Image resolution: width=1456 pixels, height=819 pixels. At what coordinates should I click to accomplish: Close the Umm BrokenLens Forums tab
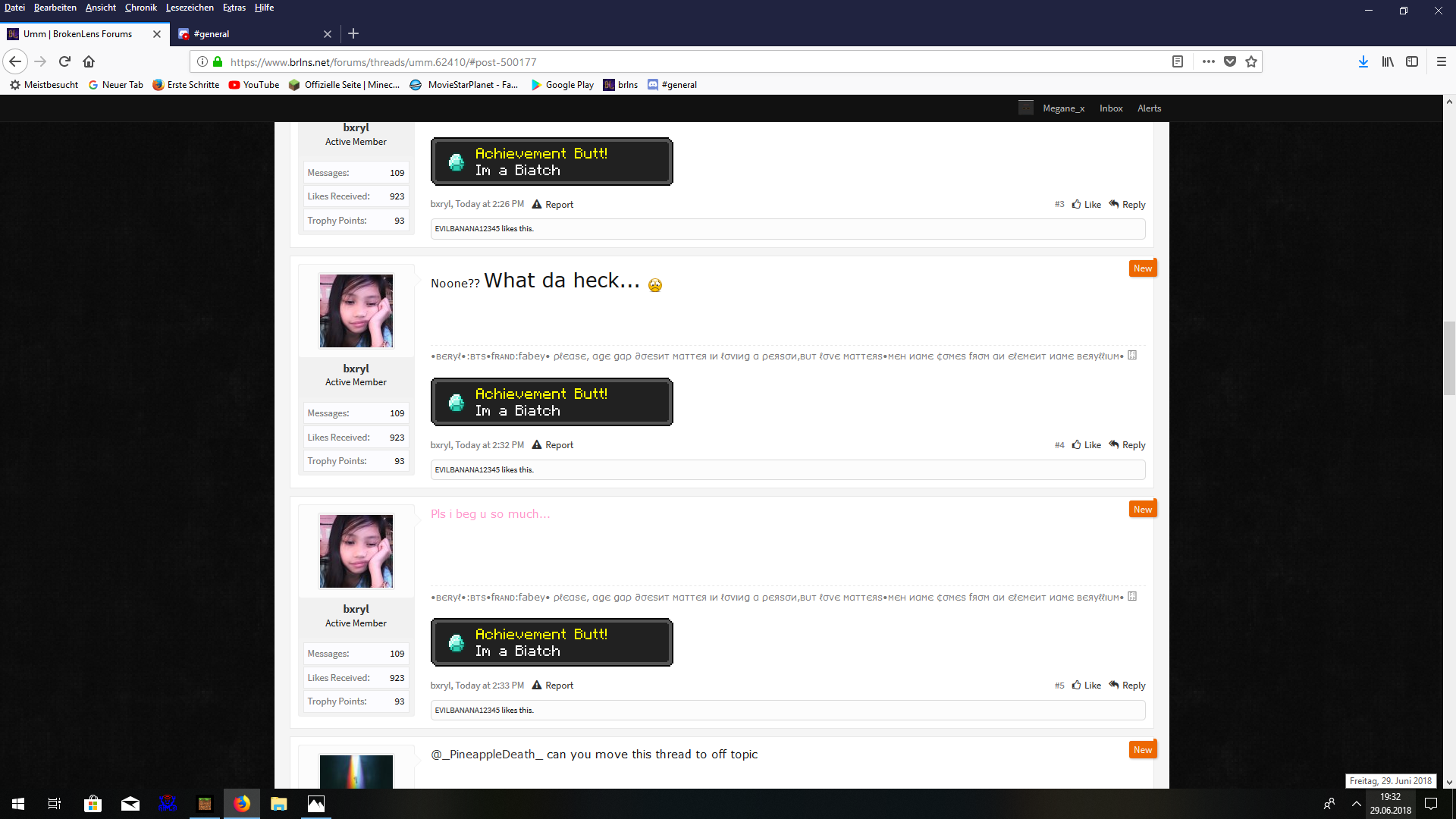click(157, 34)
